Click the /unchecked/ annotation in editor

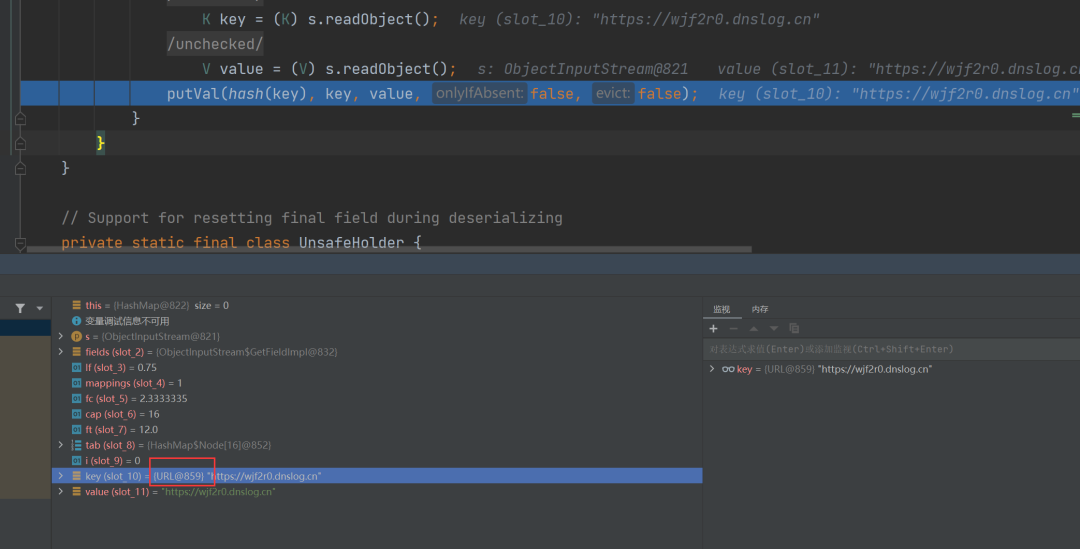coord(215,44)
